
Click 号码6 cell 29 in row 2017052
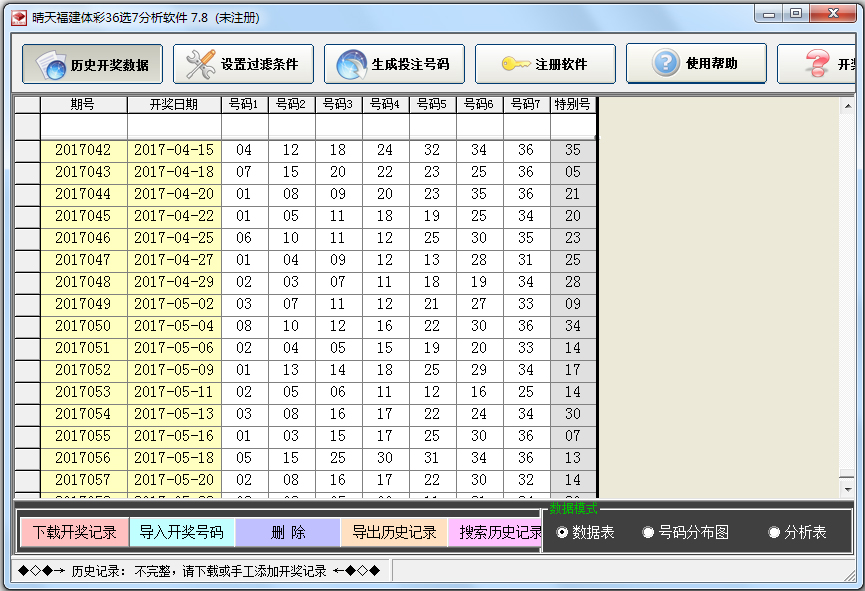(x=479, y=370)
